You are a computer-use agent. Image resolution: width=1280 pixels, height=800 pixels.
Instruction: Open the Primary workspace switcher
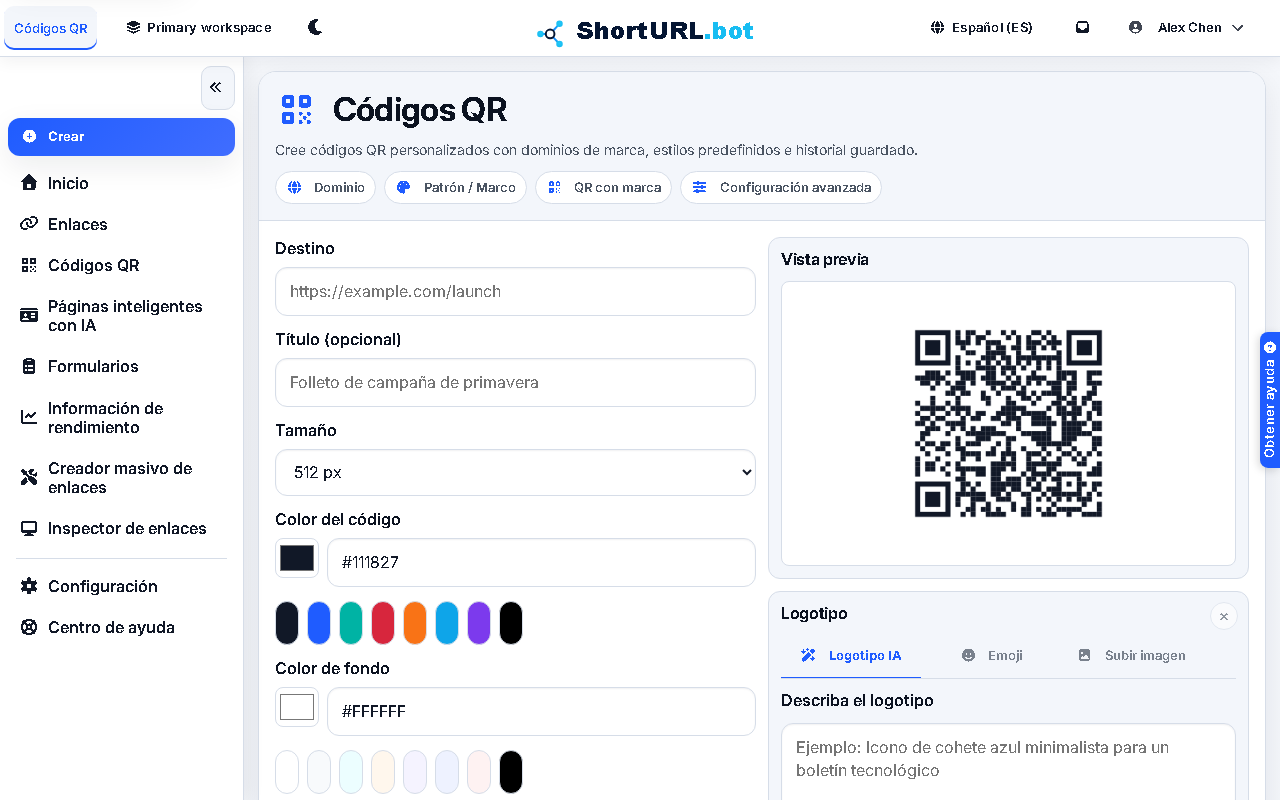tap(199, 27)
